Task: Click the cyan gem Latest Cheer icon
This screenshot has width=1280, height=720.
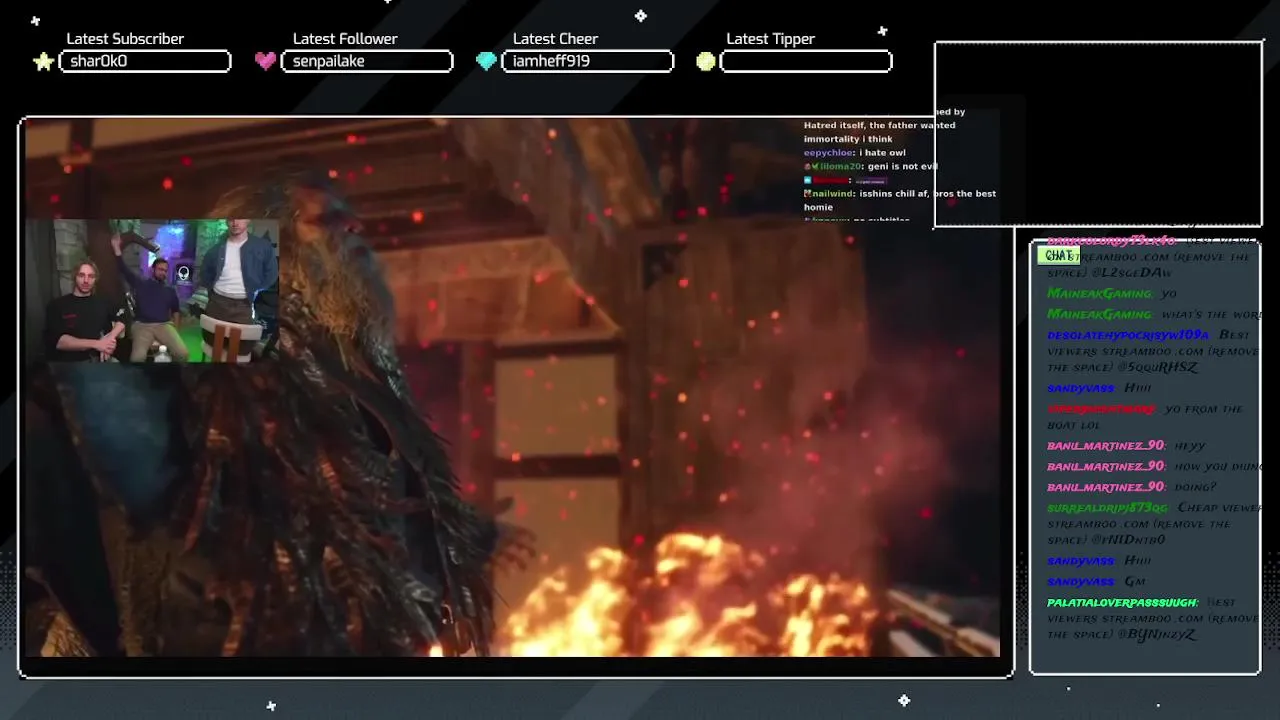Action: click(x=486, y=61)
